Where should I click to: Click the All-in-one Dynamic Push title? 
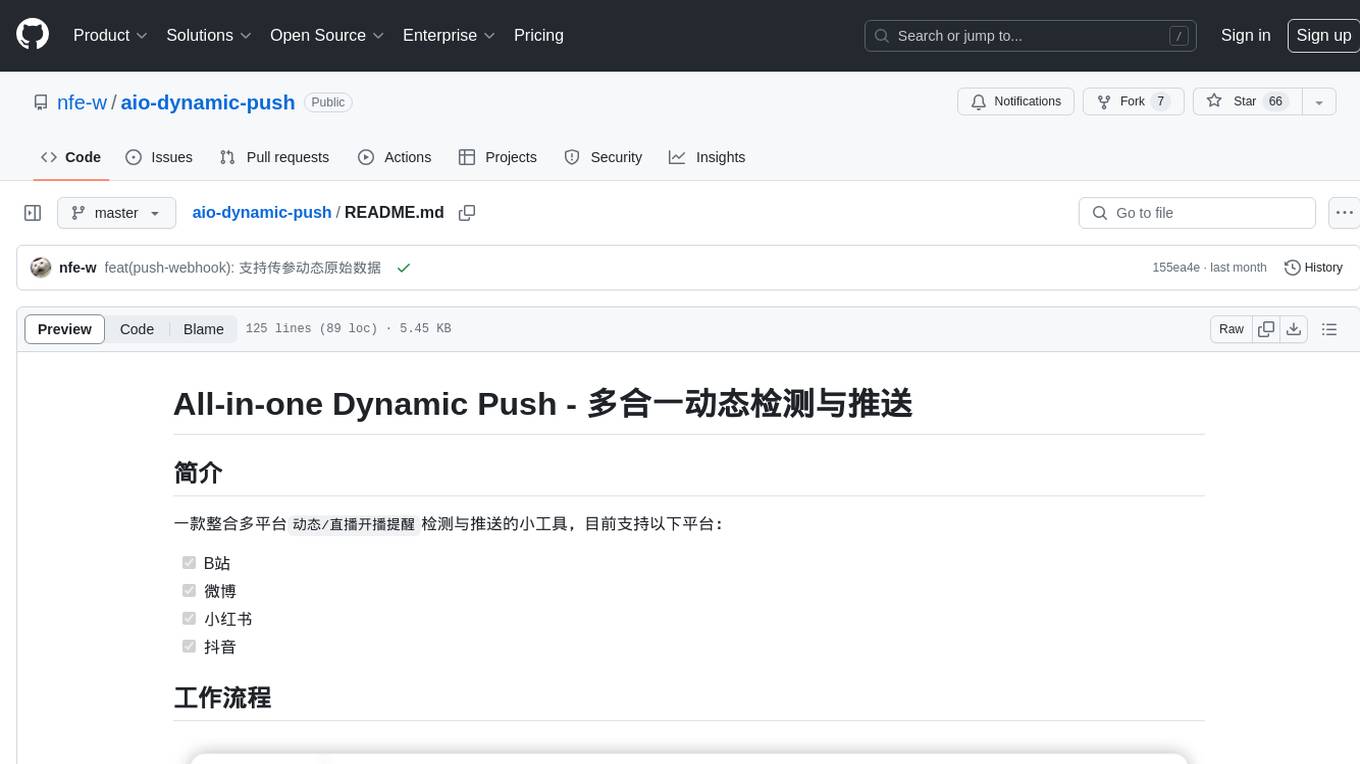(543, 404)
